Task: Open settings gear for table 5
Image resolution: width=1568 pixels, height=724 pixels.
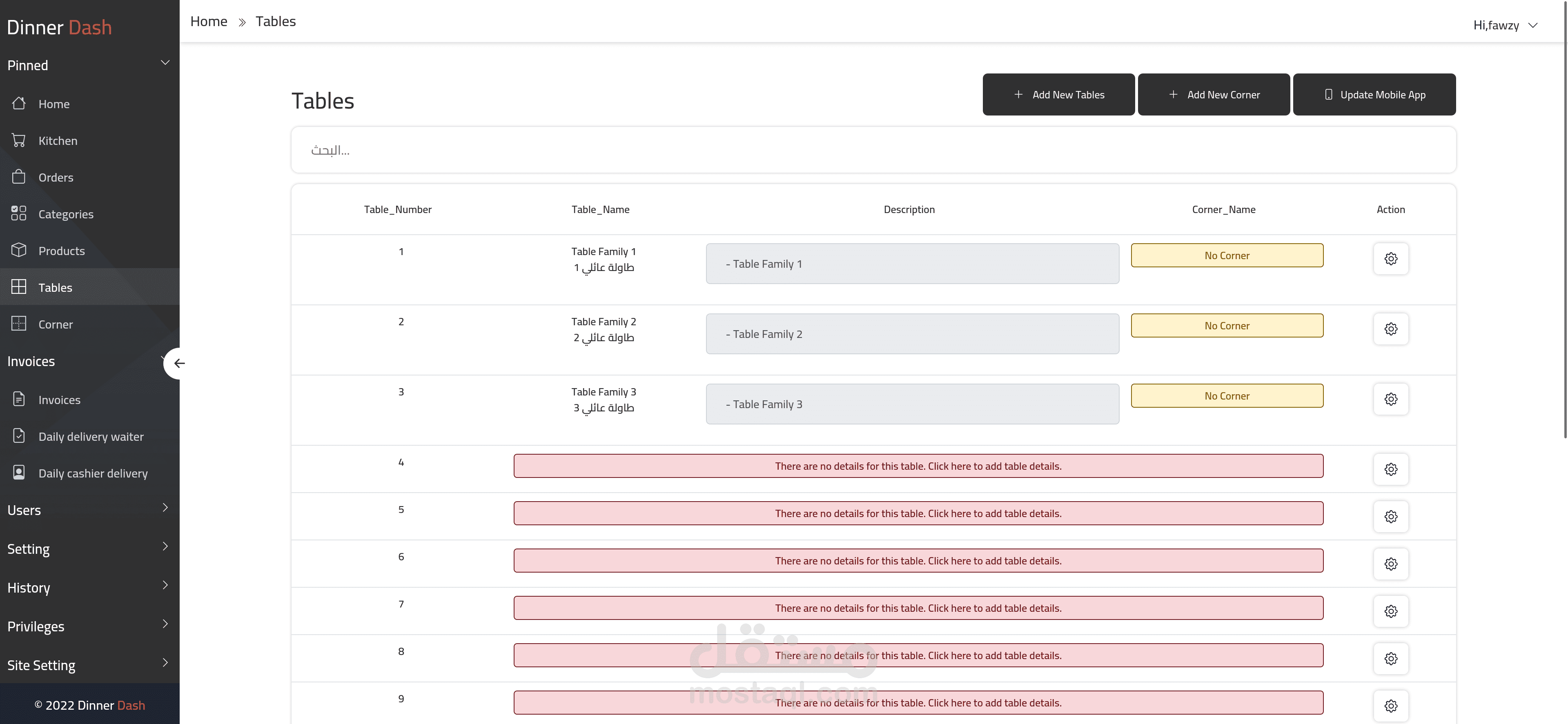Action: pos(1390,517)
